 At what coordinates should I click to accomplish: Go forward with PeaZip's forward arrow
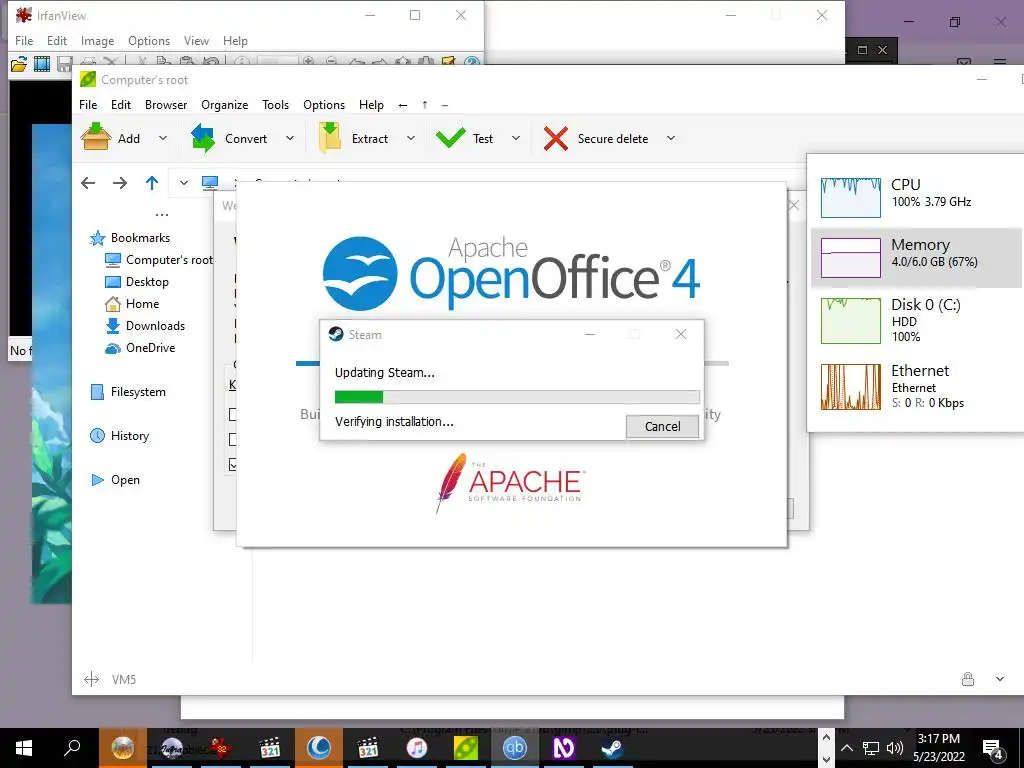(120, 183)
